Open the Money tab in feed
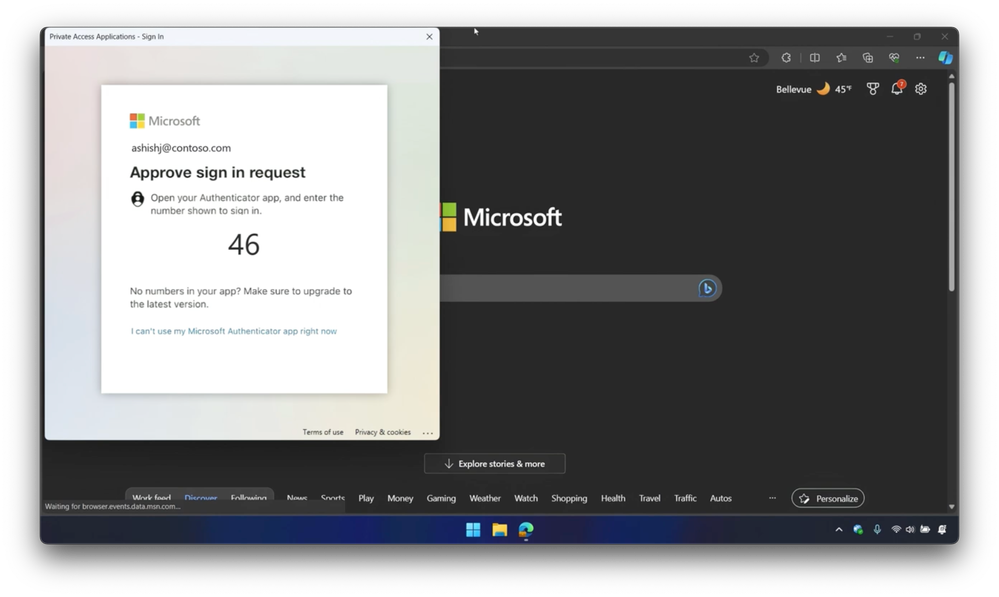 pos(400,498)
